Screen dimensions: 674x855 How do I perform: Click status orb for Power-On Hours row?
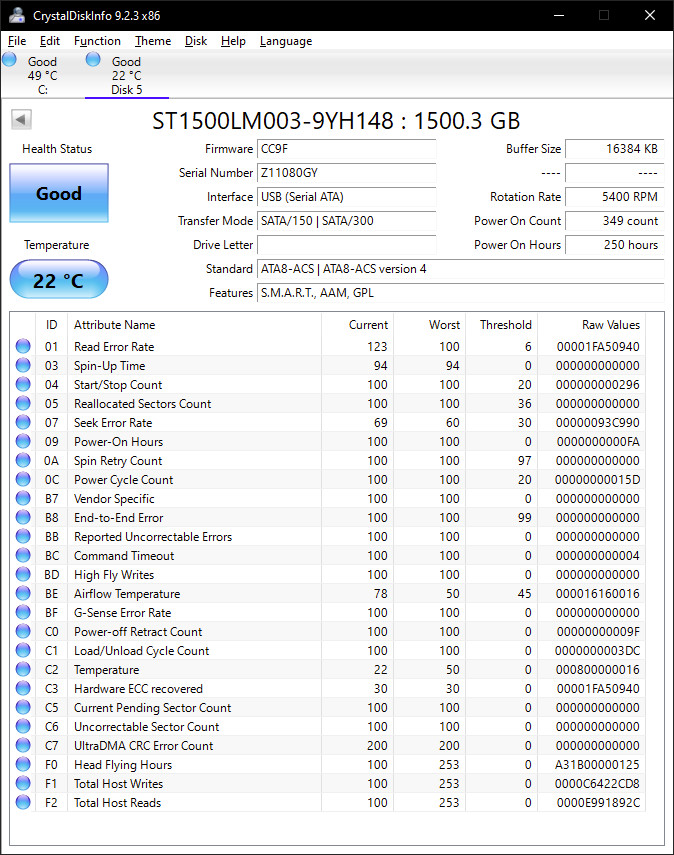tap(23, 441)
